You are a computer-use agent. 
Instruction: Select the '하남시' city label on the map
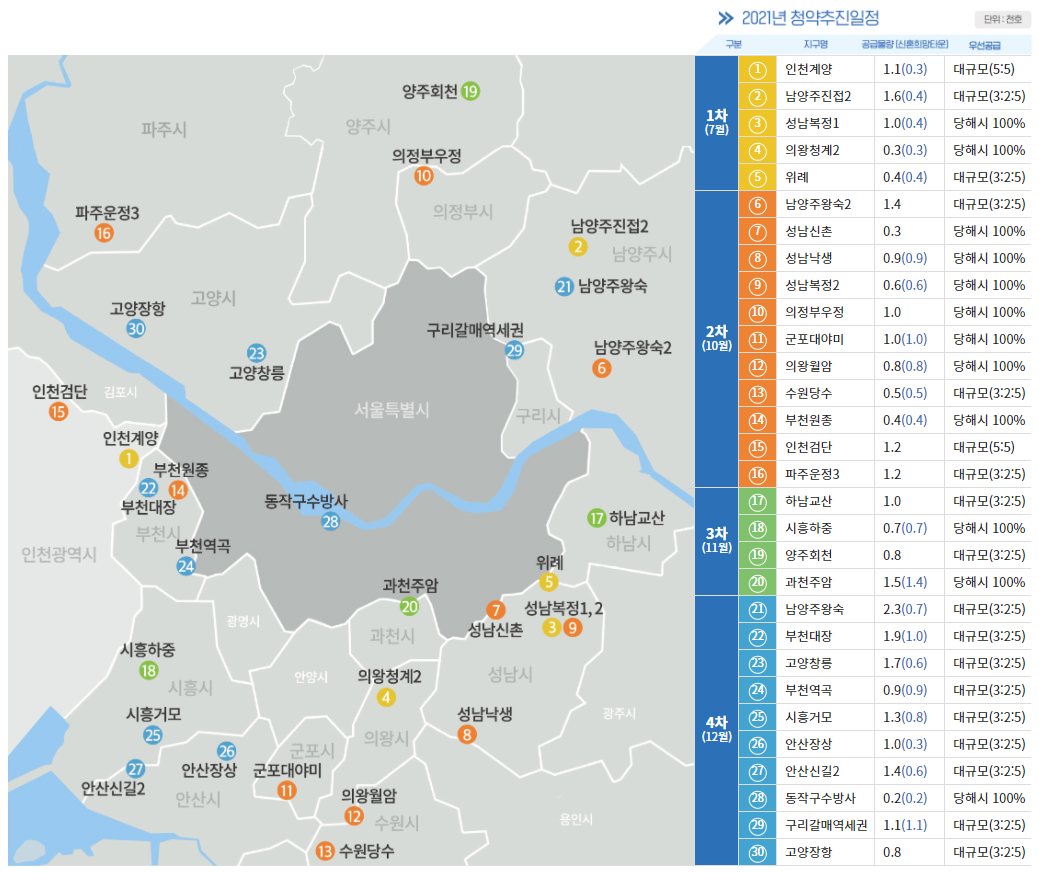click(x=628, y=544)
